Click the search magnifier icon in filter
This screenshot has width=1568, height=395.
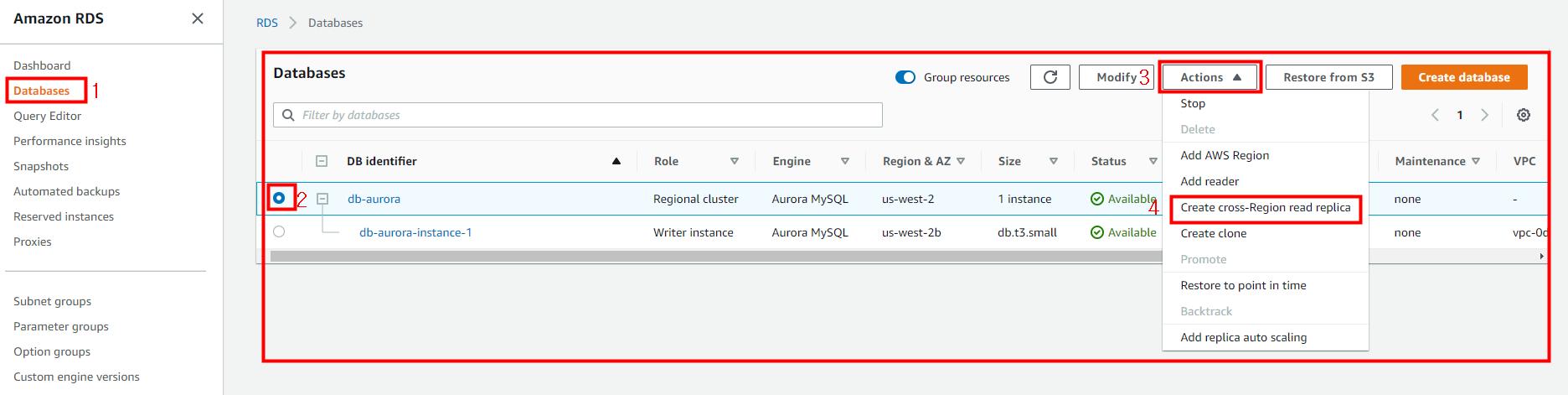click(x=288, y=115)
